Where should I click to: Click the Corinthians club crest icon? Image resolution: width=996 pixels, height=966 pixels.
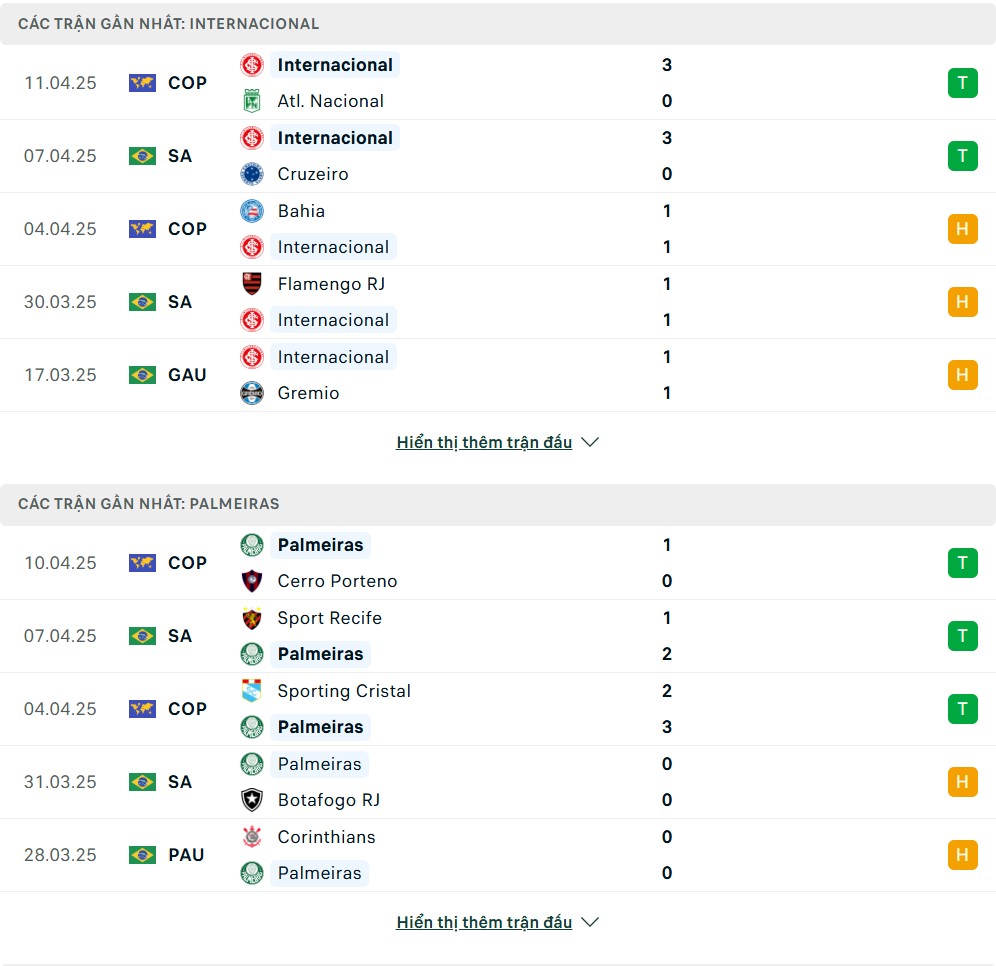(252, 837)
